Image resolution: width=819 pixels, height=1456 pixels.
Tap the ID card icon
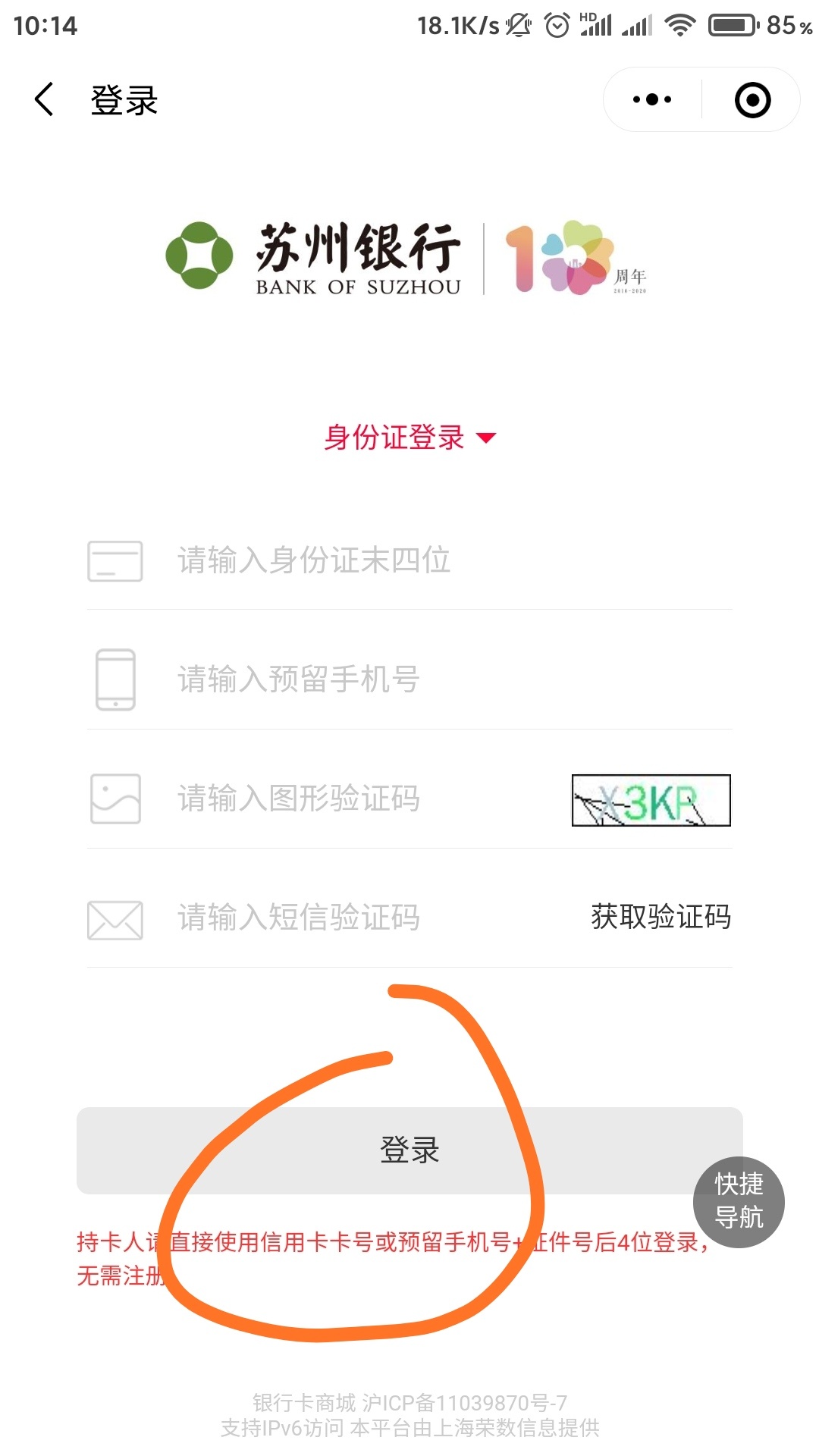point(115,561)
